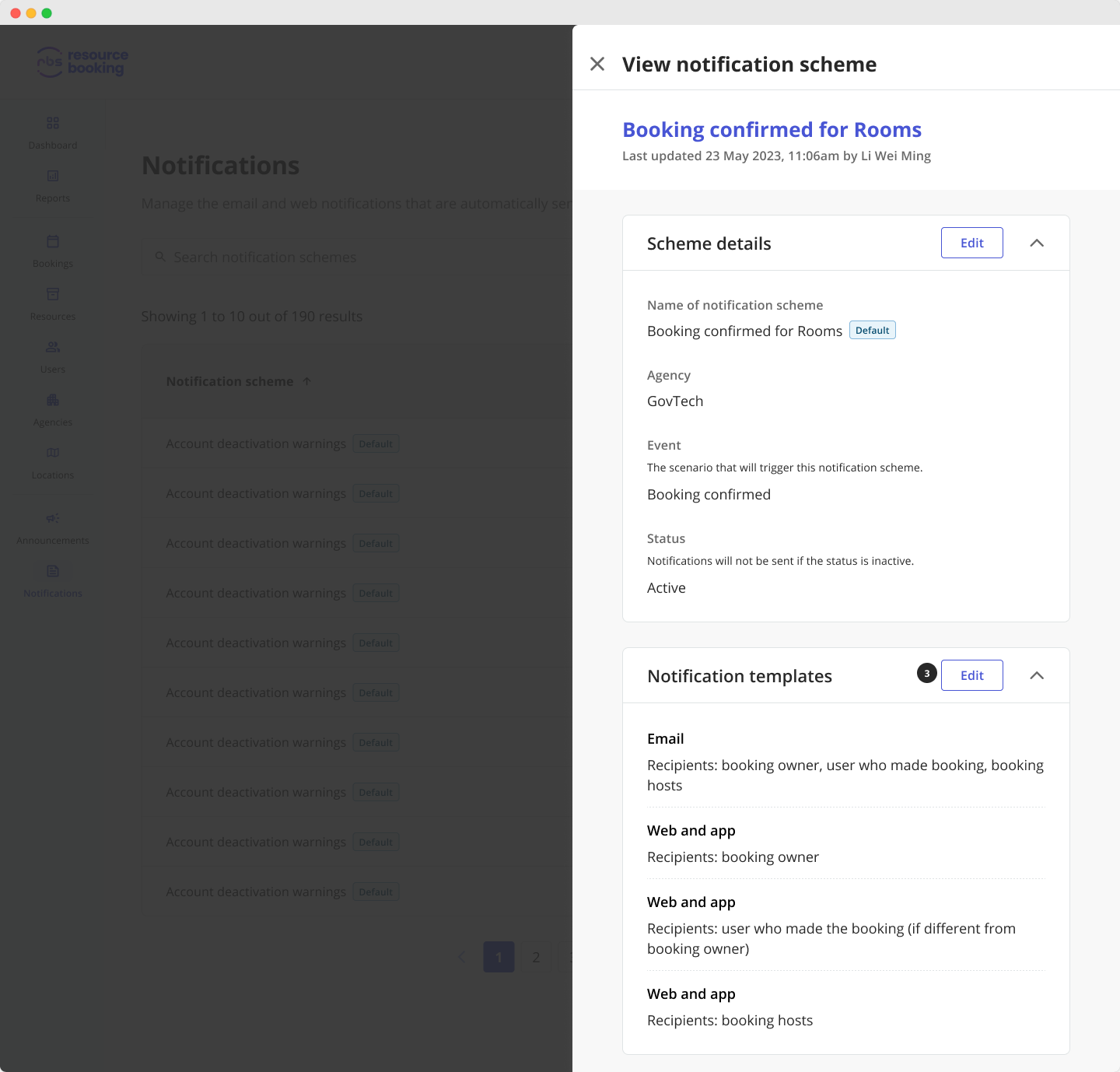
Task: Open the Resources sidebar icon
Action: click(x=52, y=293)
